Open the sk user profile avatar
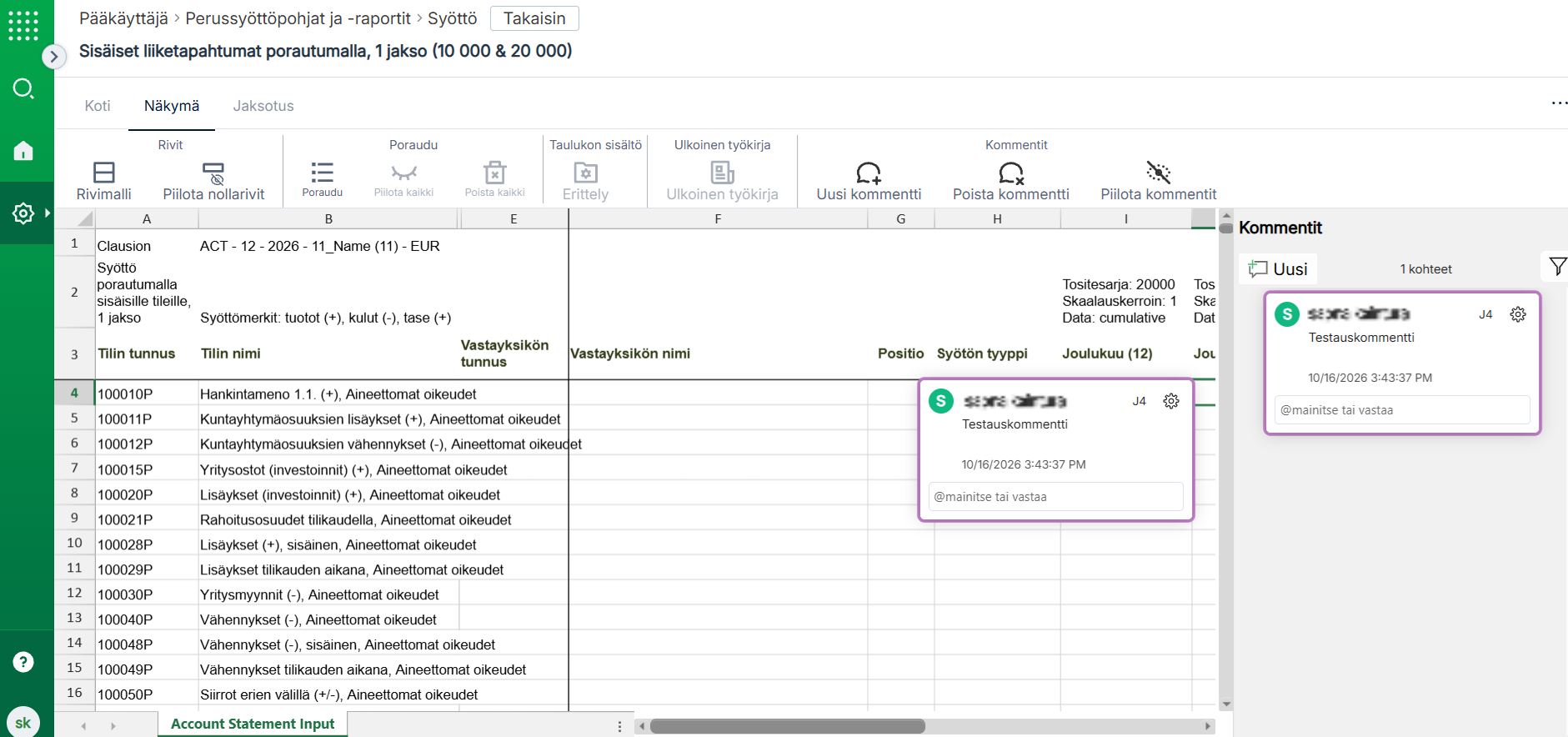Image resolution: width=1568 pixels, height=737 pixels. pyautogui.click(x=23, y=722)
